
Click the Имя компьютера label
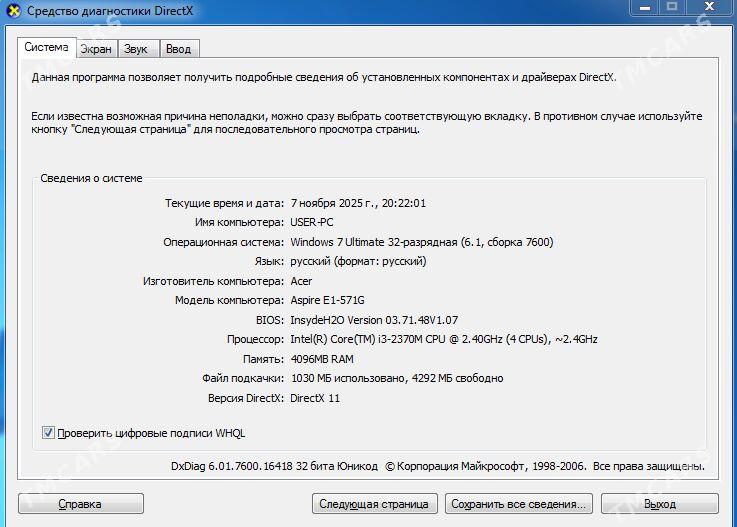[239, 222]
